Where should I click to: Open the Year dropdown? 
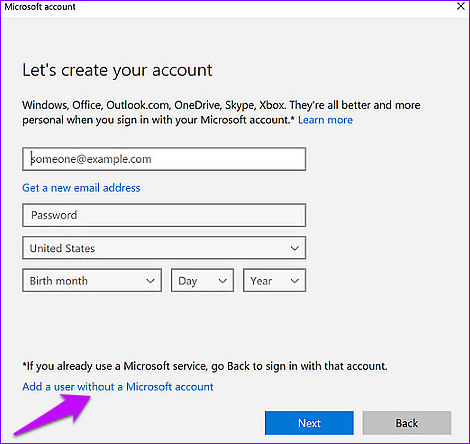click(274, 280)
